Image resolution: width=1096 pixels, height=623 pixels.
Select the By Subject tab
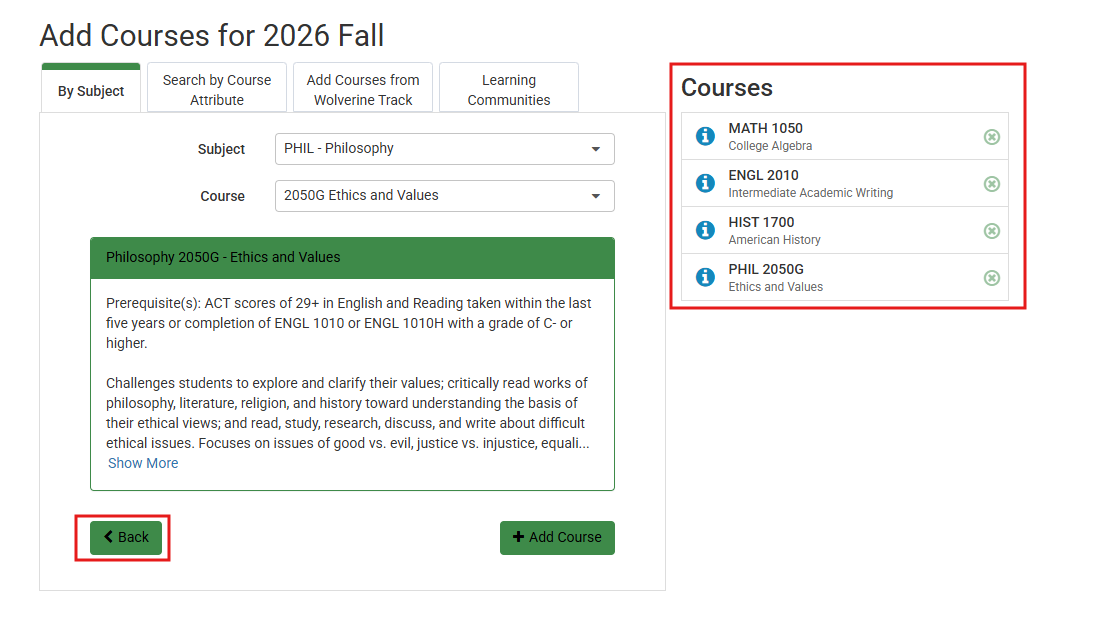(x=91, y=89)
